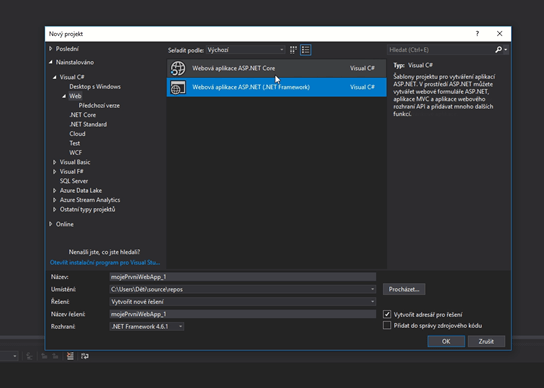
Task: Enable 'Přidat do správy zdrojového kódu' checkbox
Action: (387, 326)
